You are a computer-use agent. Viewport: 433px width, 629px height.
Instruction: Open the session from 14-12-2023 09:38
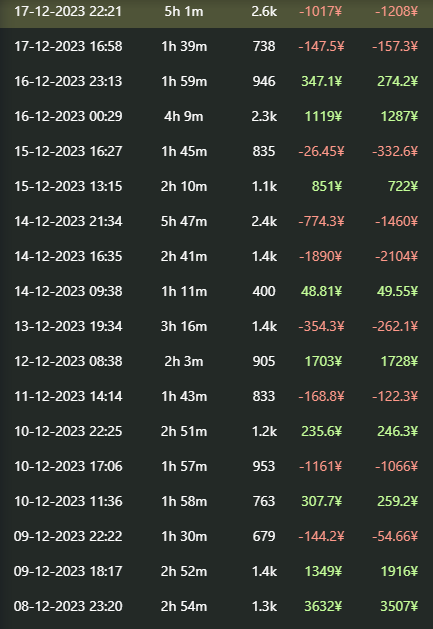[216, 291]
